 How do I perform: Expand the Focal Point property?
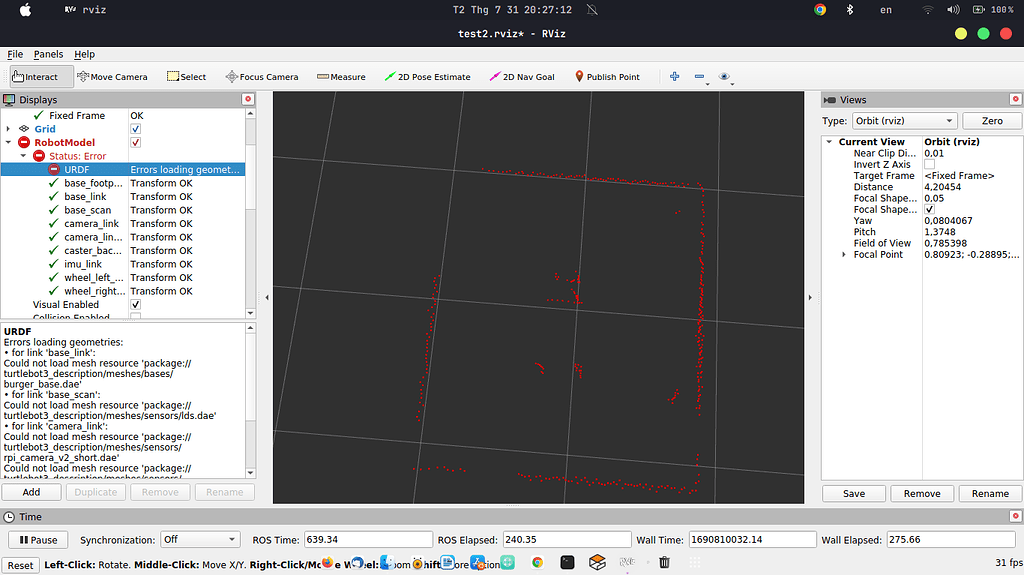844,254
